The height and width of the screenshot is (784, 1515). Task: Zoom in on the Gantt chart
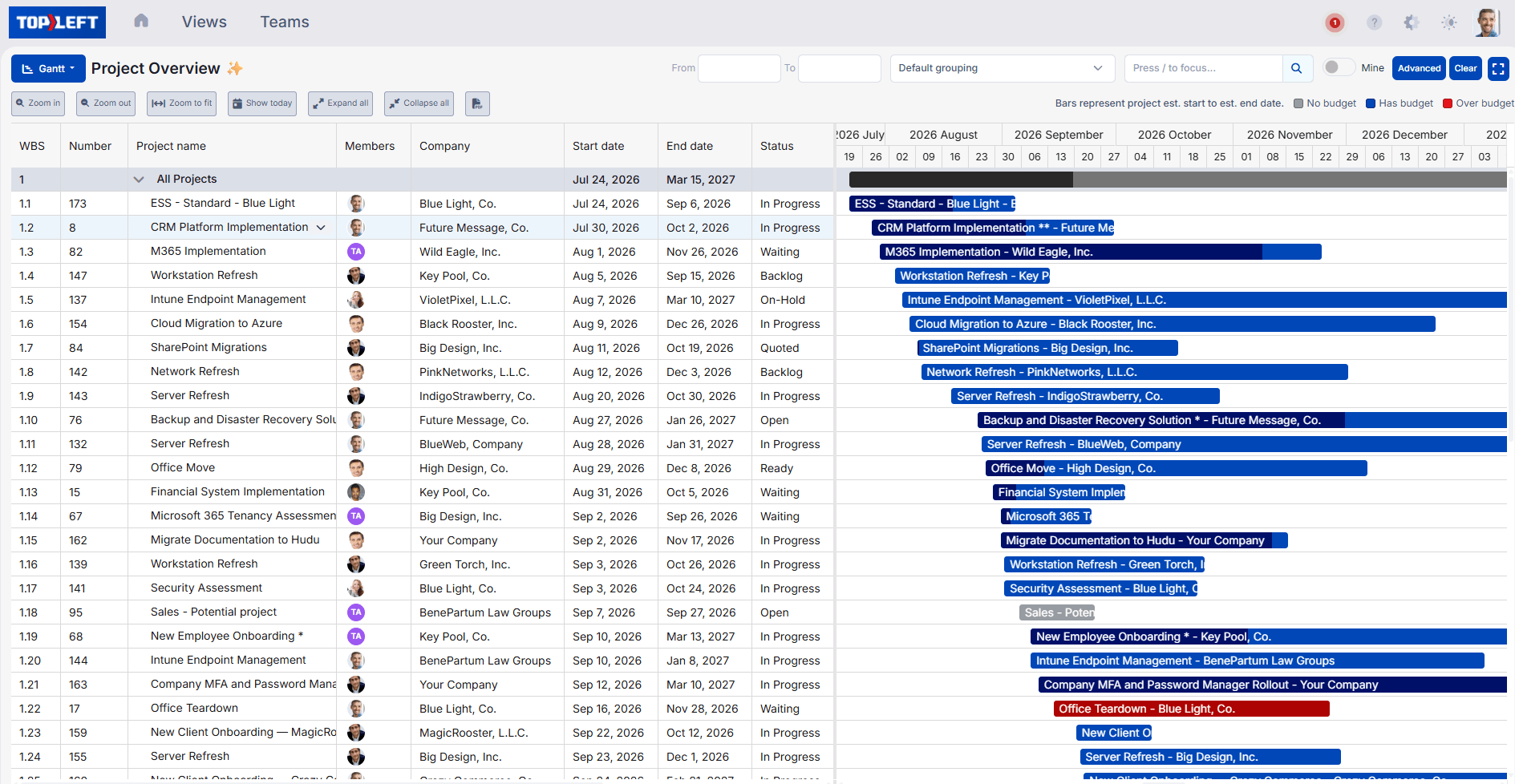coord(38,103)
